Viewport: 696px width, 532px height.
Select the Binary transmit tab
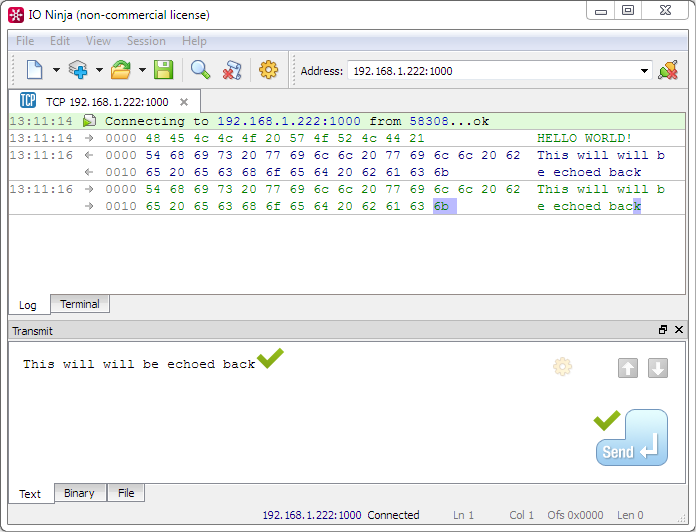coord(79,493)
